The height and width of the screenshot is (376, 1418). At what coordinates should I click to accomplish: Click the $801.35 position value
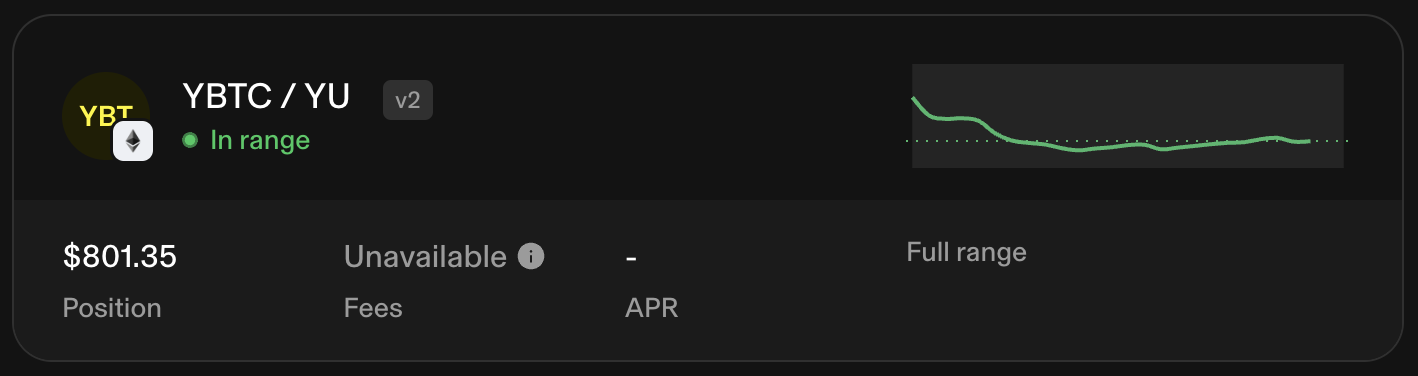click(x=120, y=257)
